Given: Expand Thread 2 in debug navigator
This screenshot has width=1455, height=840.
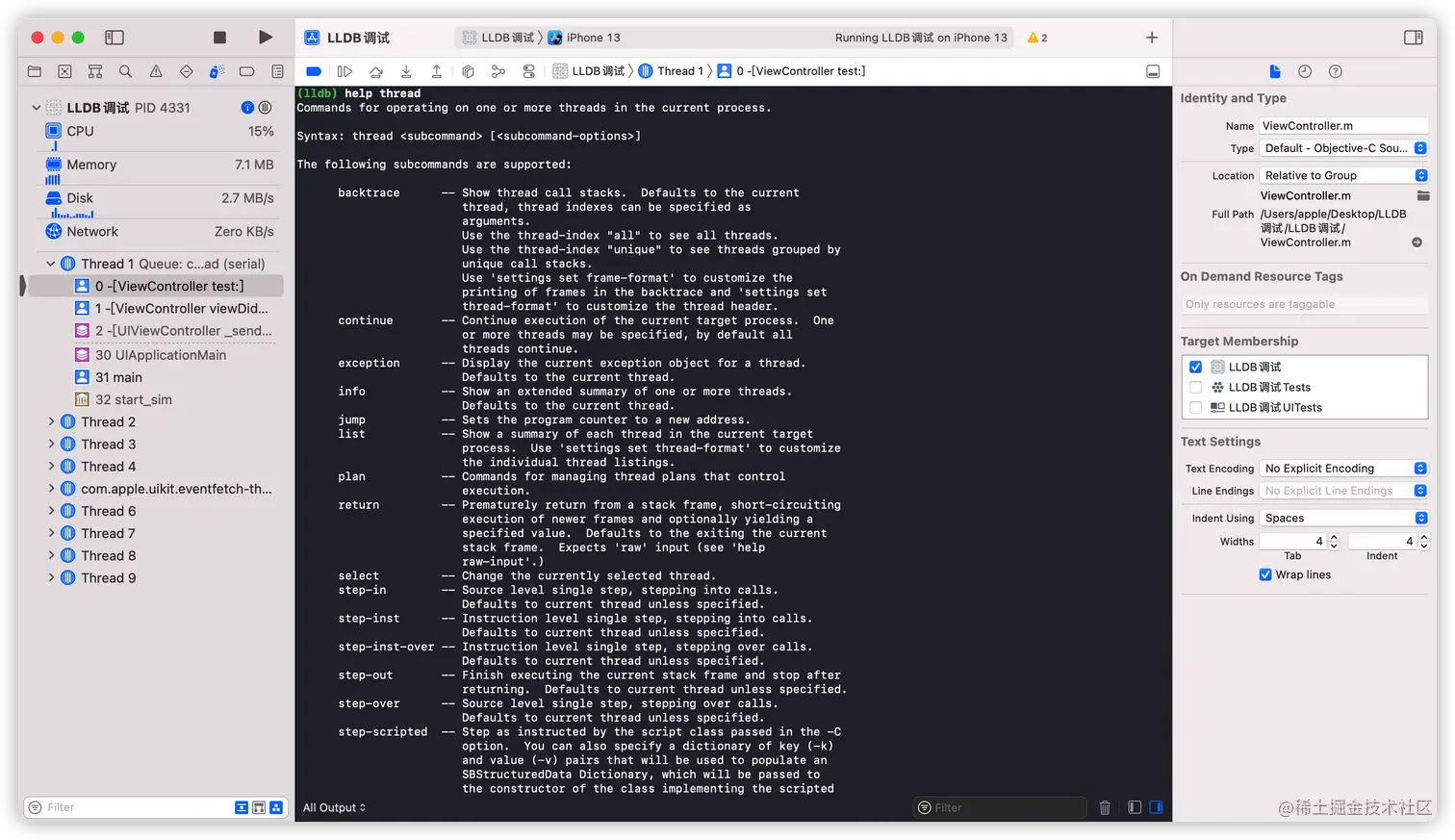Looking at the screenshot, I should tap(51, 421).
